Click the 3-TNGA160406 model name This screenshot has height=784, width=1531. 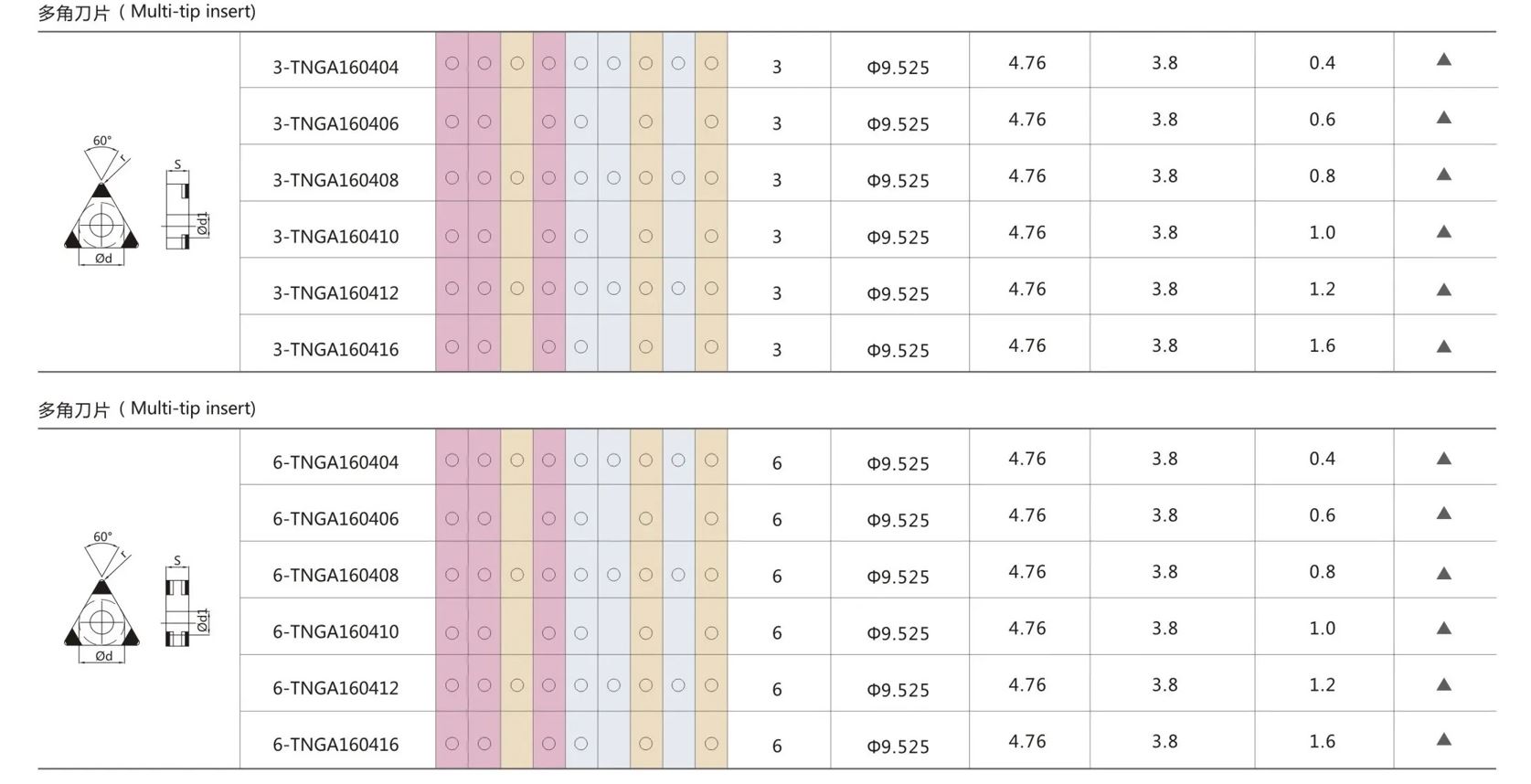[335, 123]
